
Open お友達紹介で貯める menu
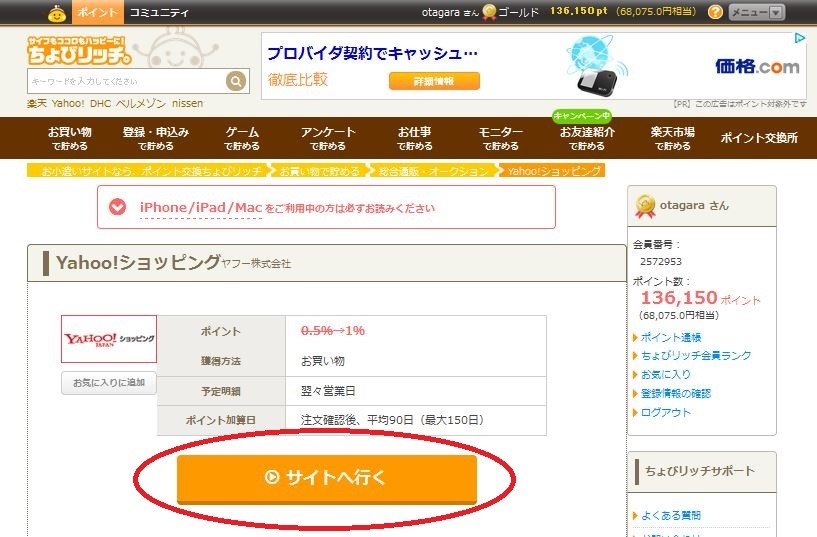[587, 138]
